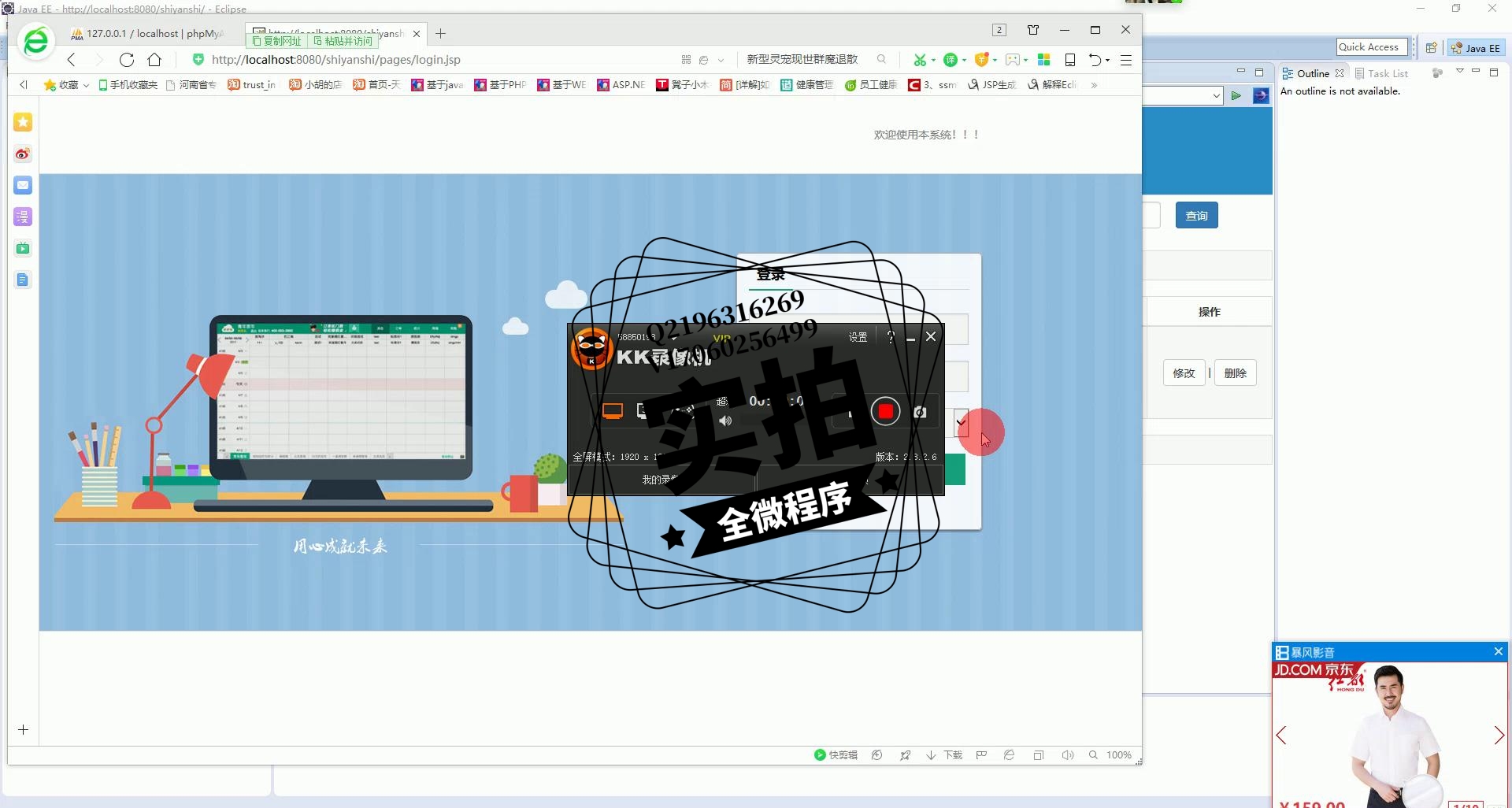The image size is (1512, 808).
Task: Go to the browser home page
Action: pos(154,60)
